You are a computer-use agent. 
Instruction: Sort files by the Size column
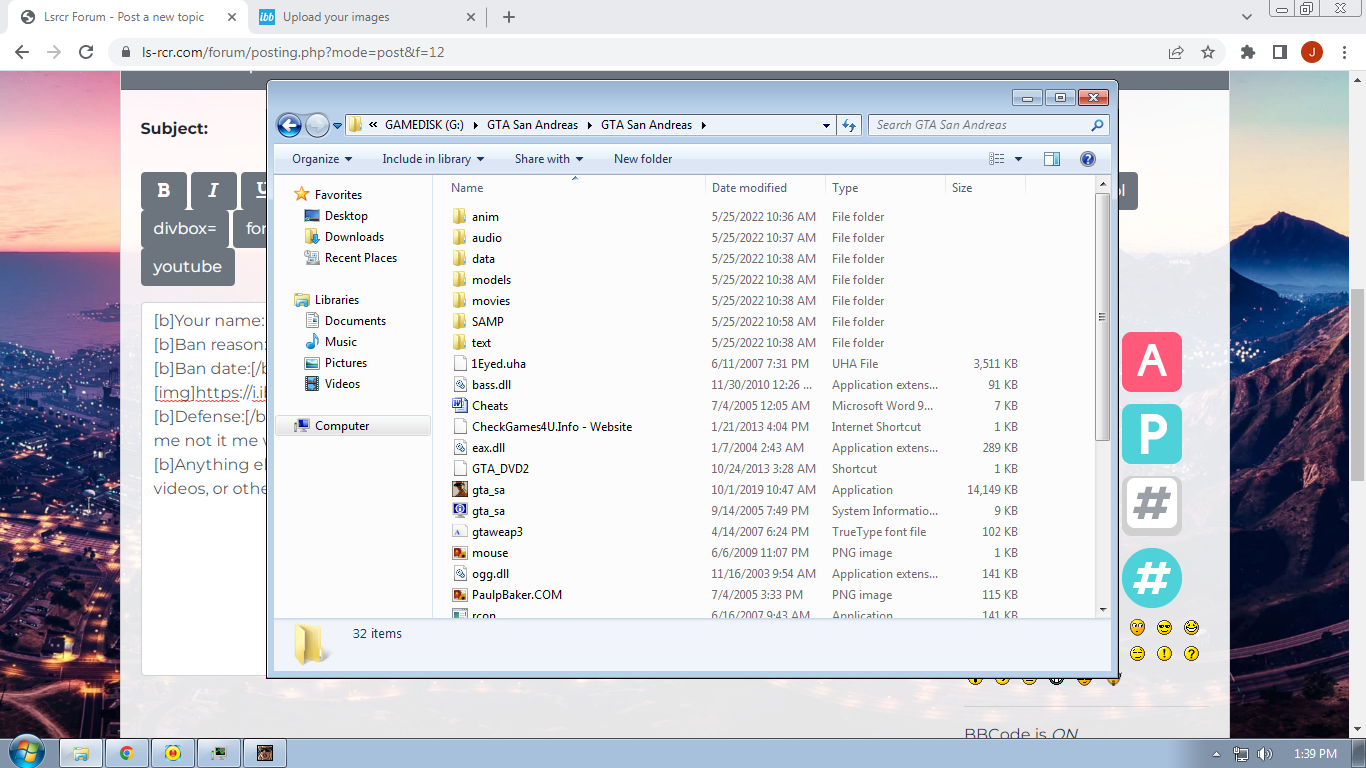(986, 188)
